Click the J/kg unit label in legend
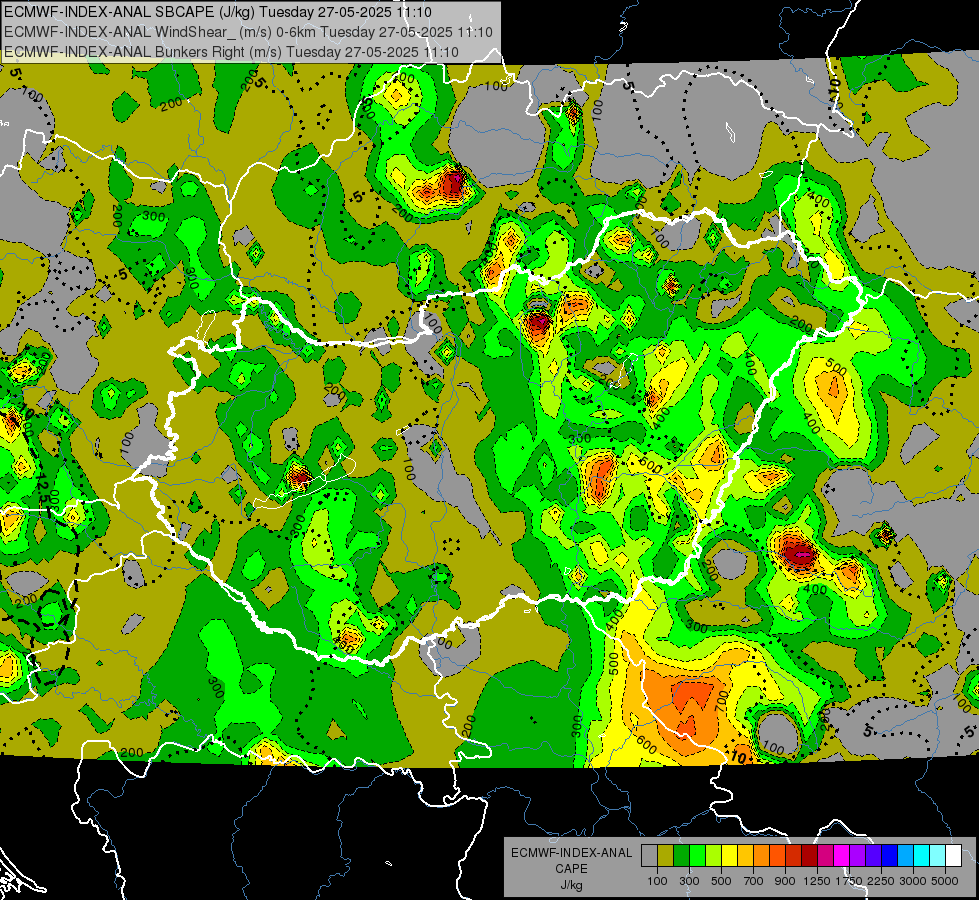Image resolution: width=979 pixels, height=900 pixels. tap(571, 885)
